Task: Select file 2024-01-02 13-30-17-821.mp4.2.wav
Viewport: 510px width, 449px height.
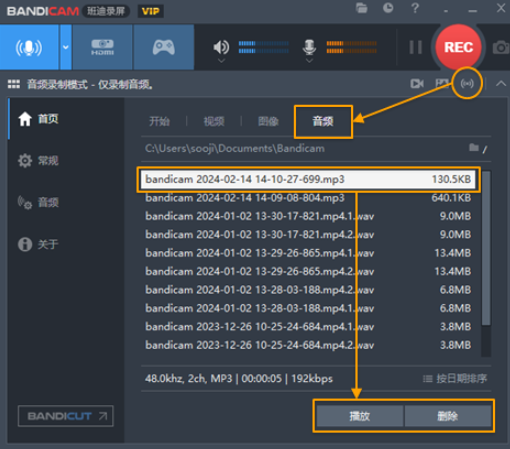Action: point(308,235)
